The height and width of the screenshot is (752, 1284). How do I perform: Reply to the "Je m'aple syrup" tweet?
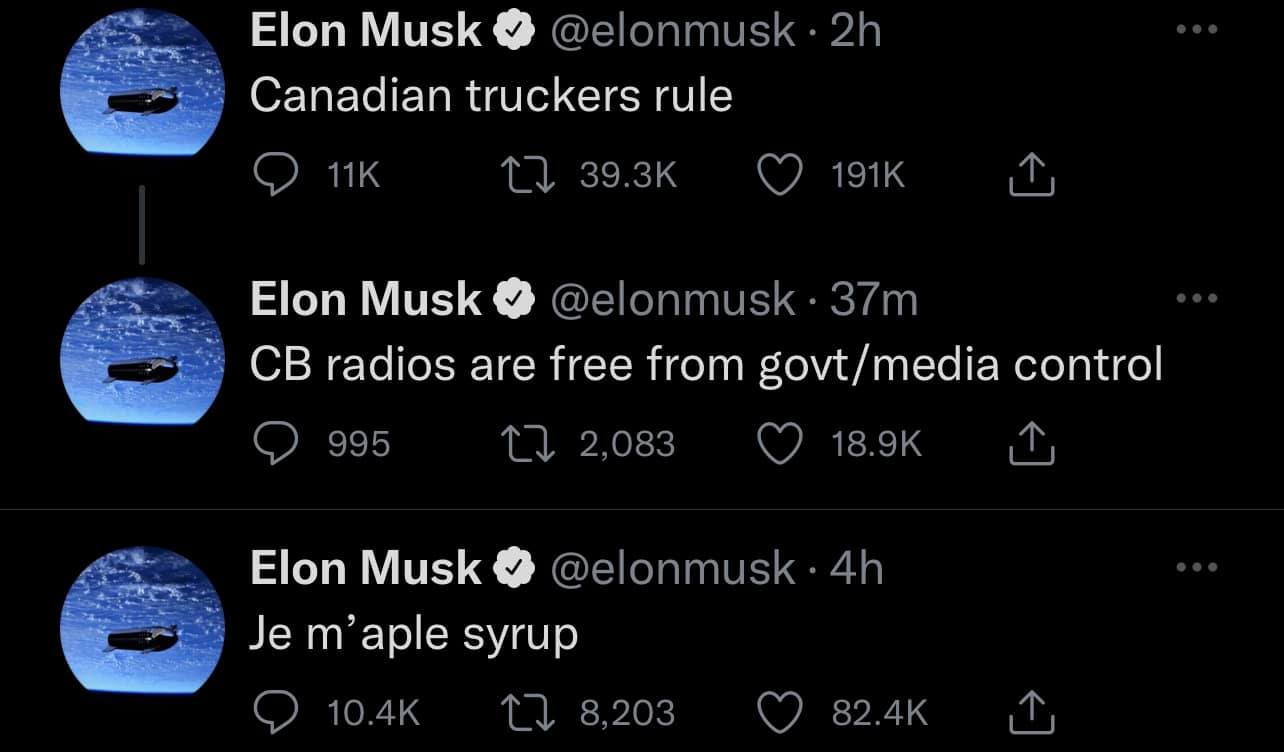(271, 712)
